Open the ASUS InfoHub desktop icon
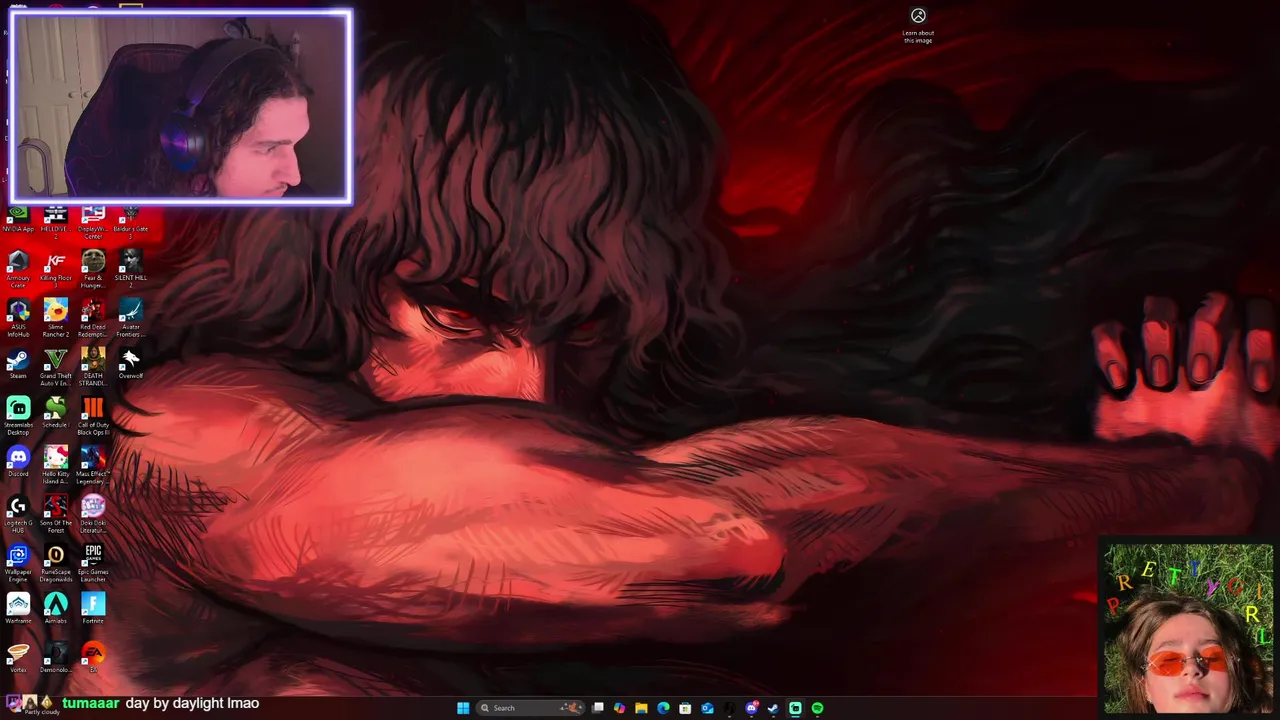The width and height of the screenshot is (1280, 720). point(18,318)
